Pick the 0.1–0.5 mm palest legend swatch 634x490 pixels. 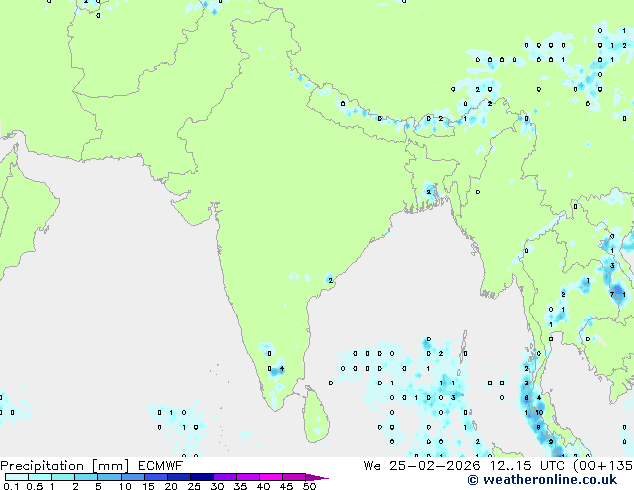[17, 477]
